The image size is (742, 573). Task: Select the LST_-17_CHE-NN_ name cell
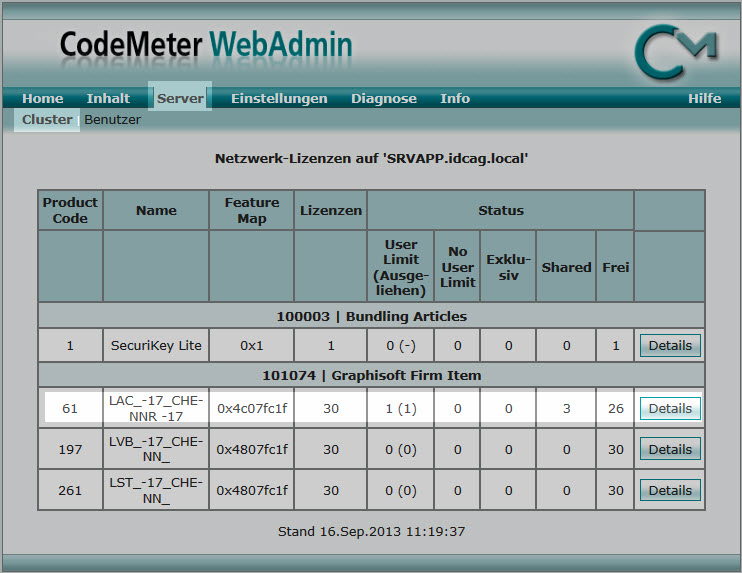tap(156, 490)
